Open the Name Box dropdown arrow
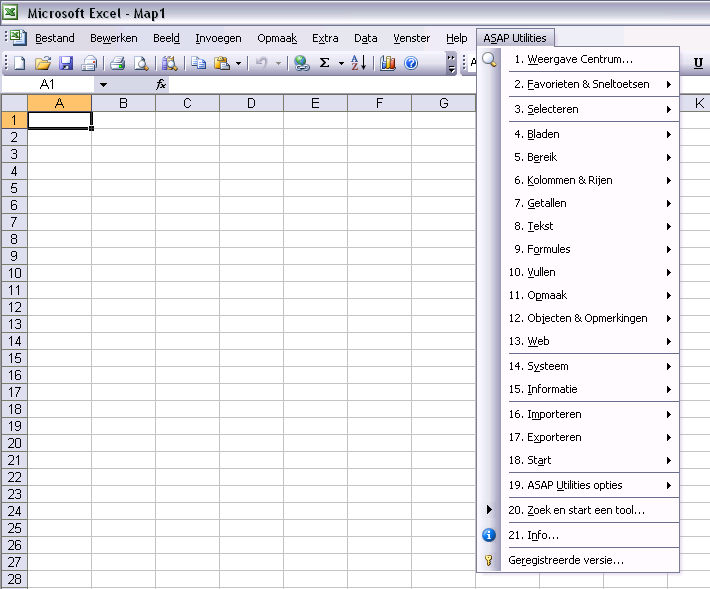This screenshot has height=589, width=710. pos(103,85)
